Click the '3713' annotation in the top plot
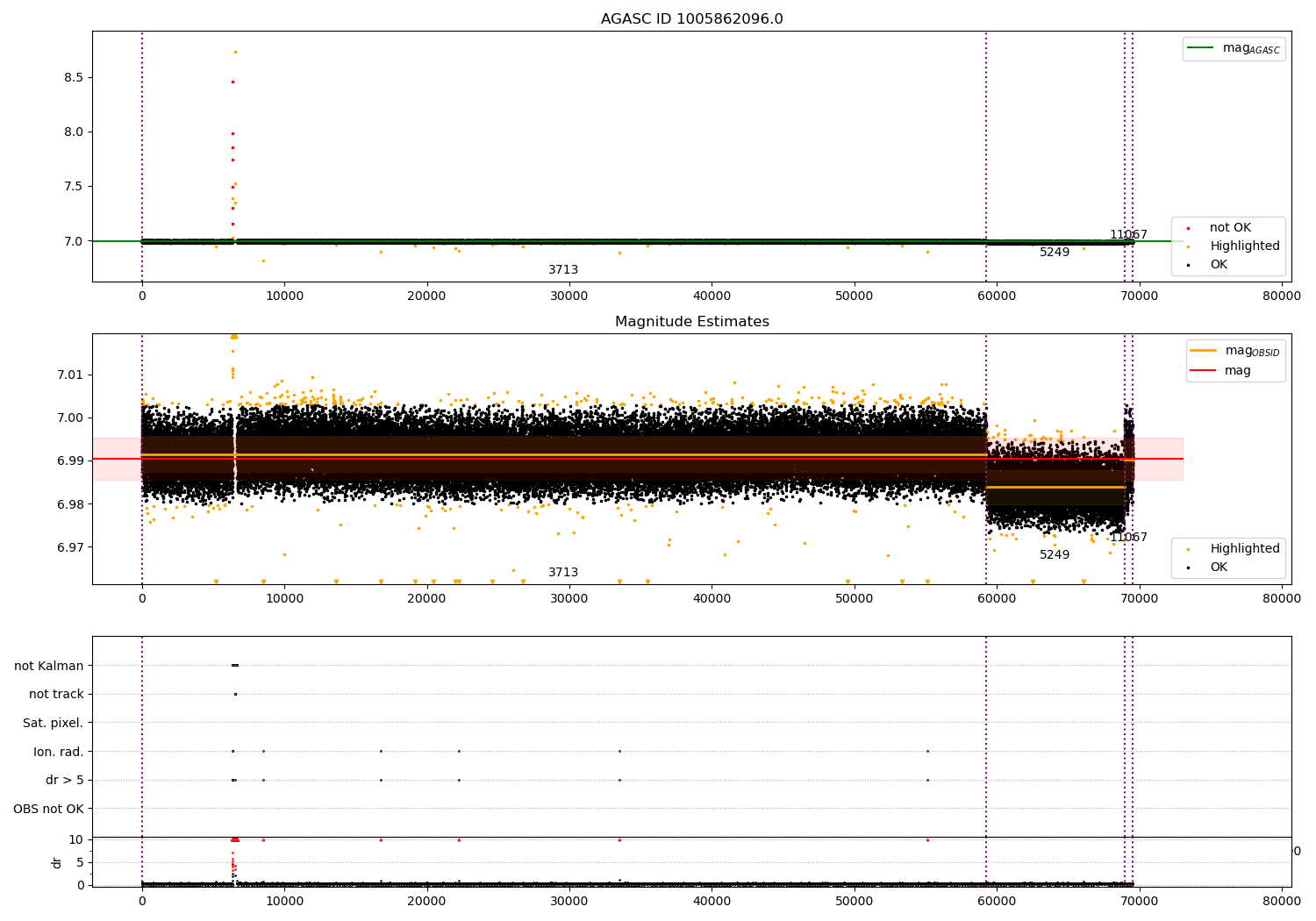Screen dimensions: 1316x921 click(563, 270)
